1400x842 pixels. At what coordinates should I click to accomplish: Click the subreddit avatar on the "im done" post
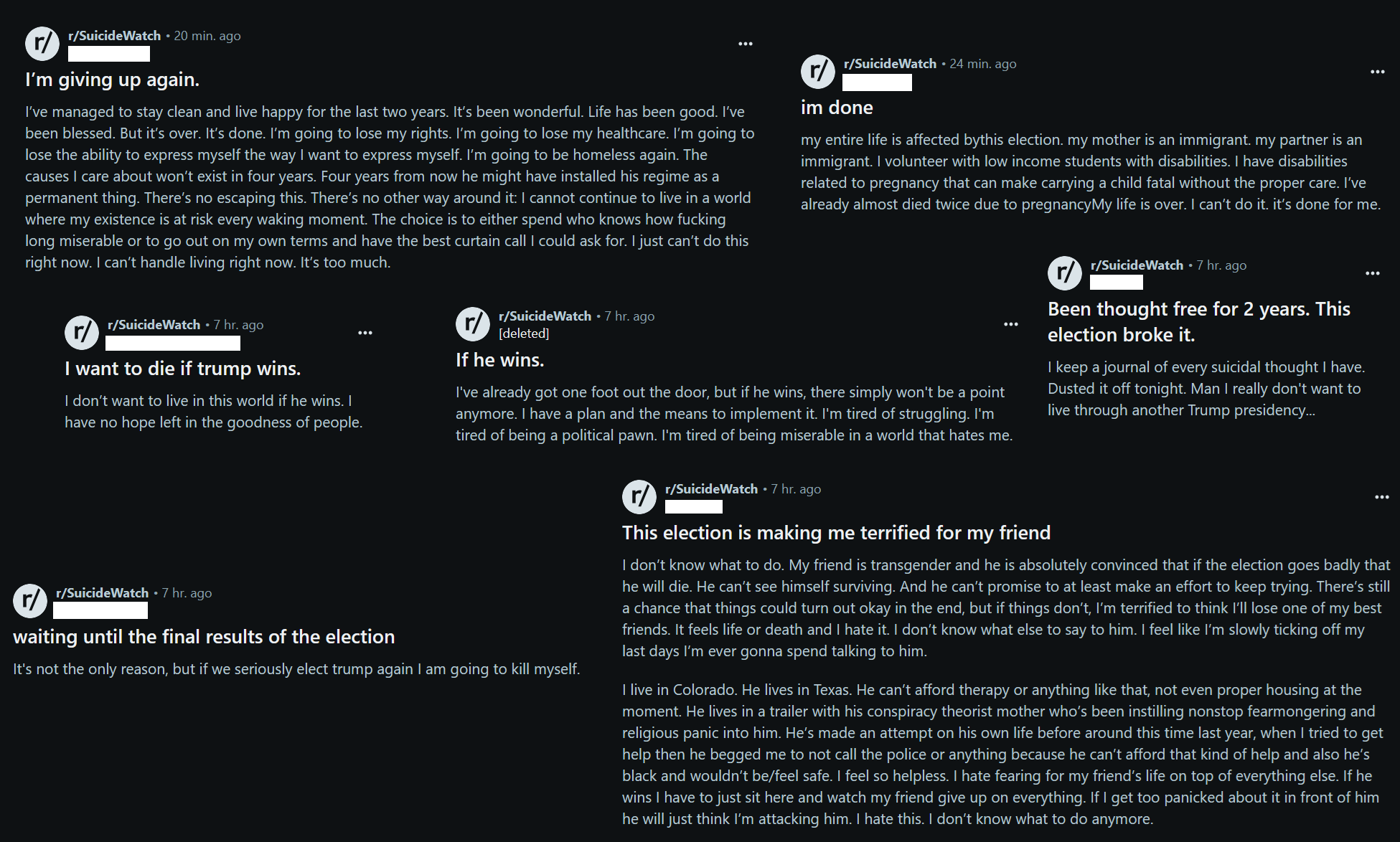pos(818,72)
